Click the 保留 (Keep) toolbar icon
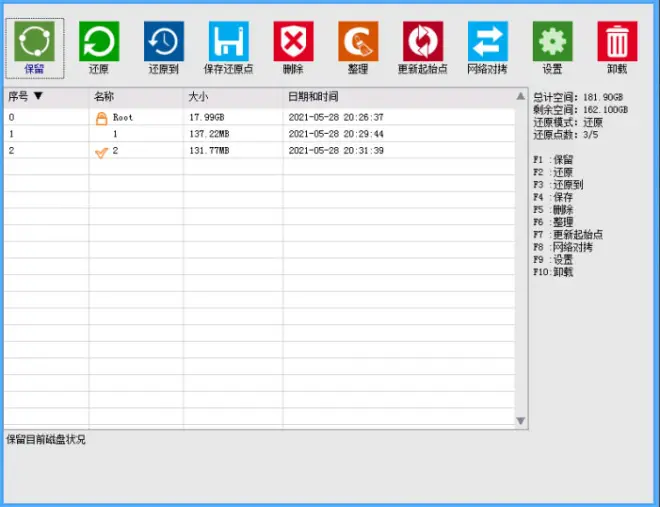The image size is (660, 507). point(35,41)
